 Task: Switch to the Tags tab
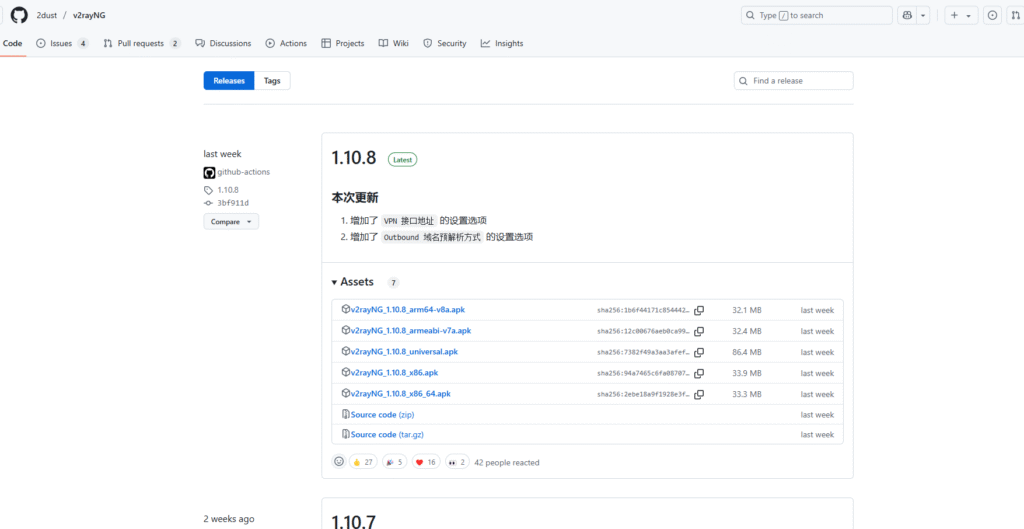272,81
